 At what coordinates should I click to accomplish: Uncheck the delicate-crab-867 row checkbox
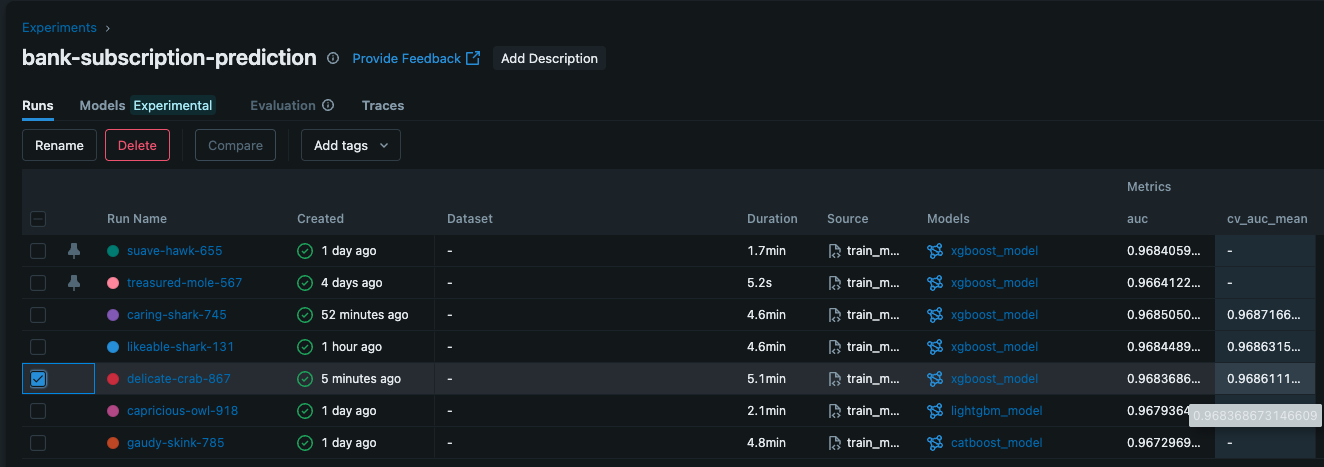click(x=38, y=379)
